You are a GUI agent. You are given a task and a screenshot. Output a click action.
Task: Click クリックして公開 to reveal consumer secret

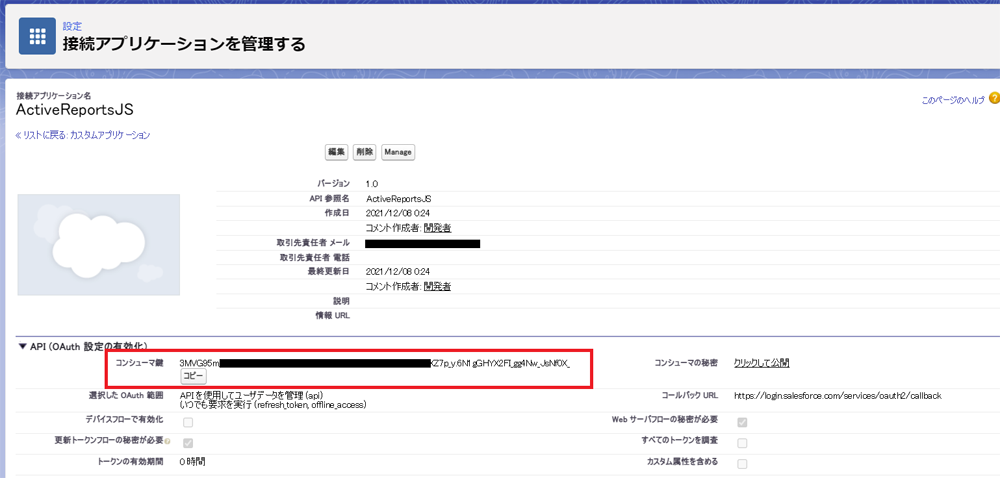point(761,363)
